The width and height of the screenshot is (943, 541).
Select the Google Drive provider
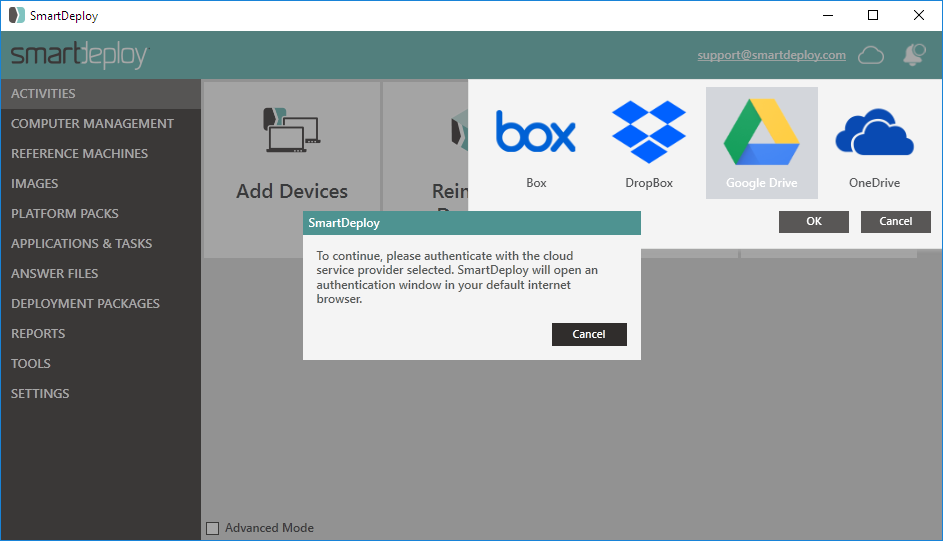[x=761, y=143]
